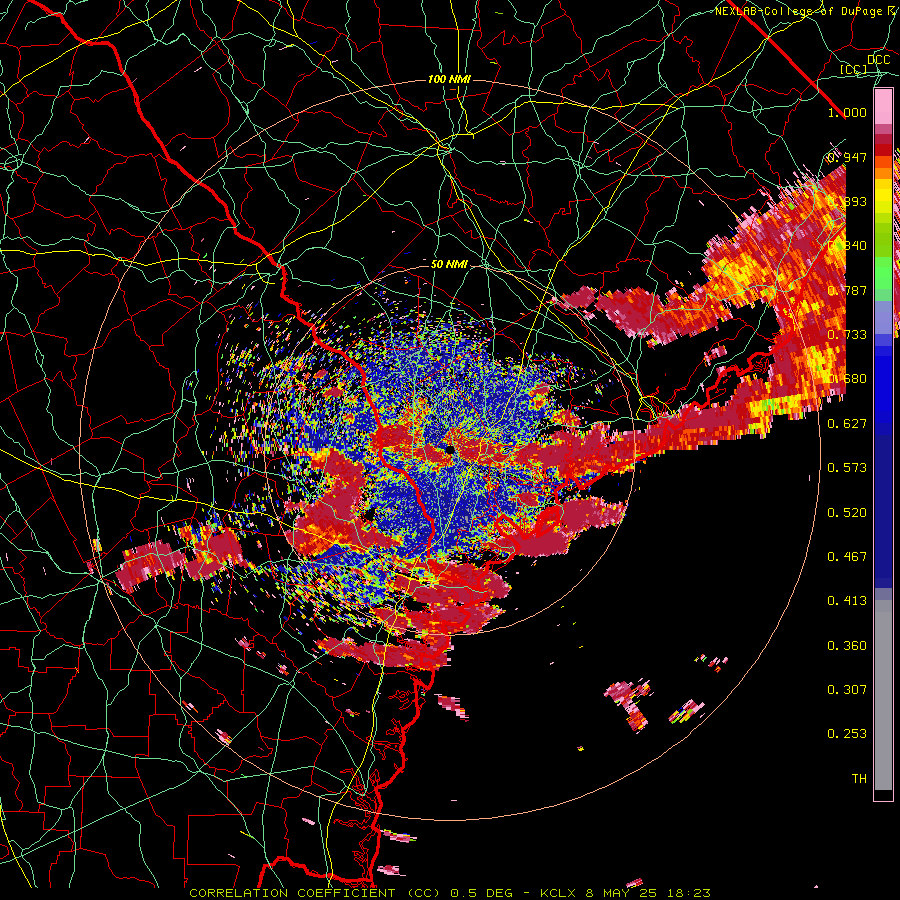Click the bright green segment of the color bar

click(x=883, y=273)
